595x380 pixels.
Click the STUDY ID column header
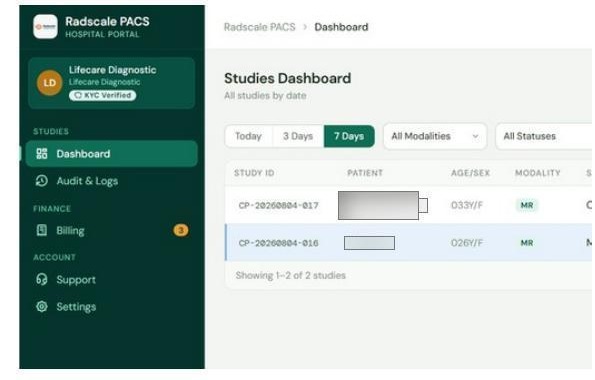pyautogui.click(x=254, y=173)
